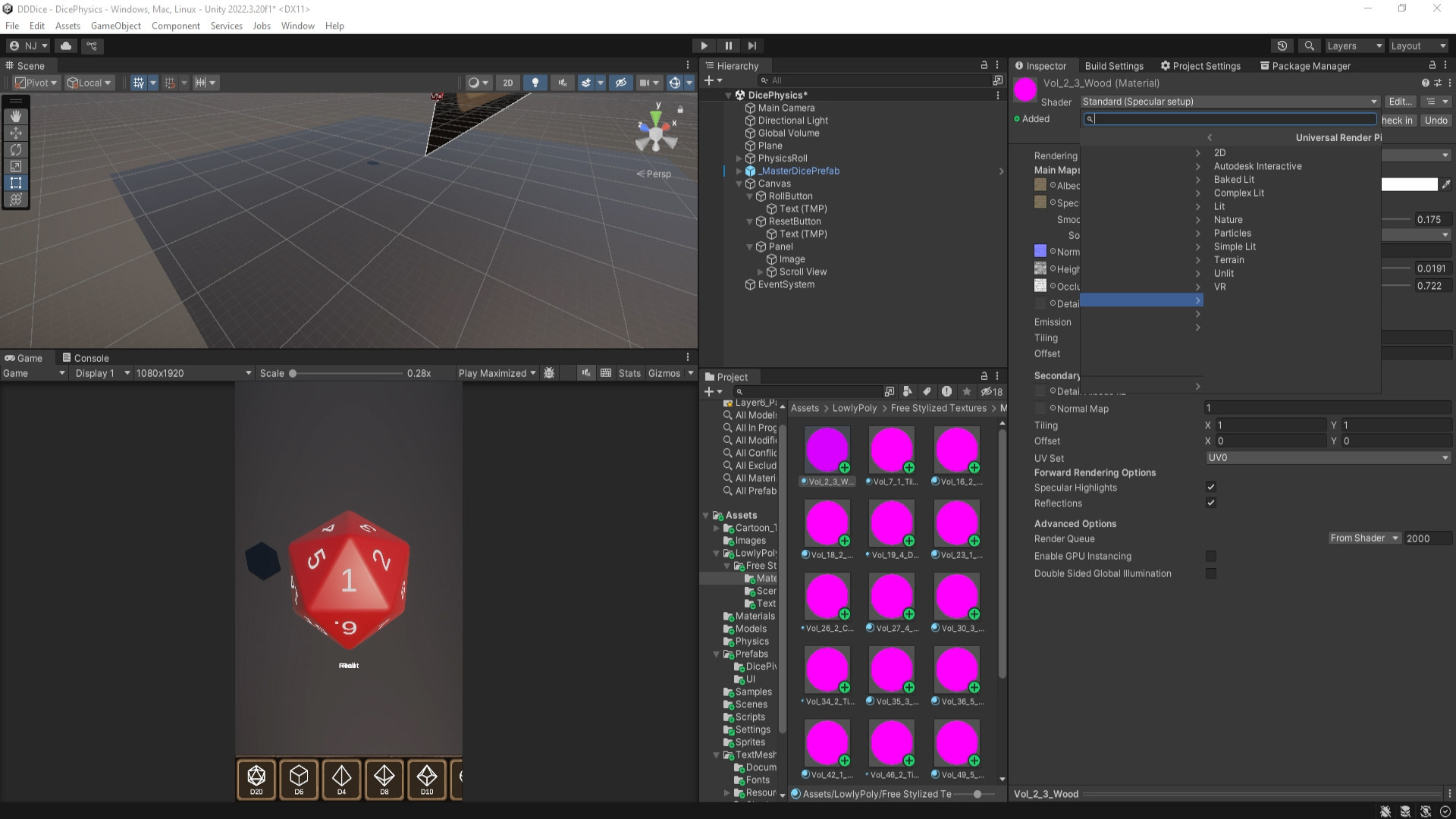
Task: Select the Rect transform tool
Action: (15, 183)
